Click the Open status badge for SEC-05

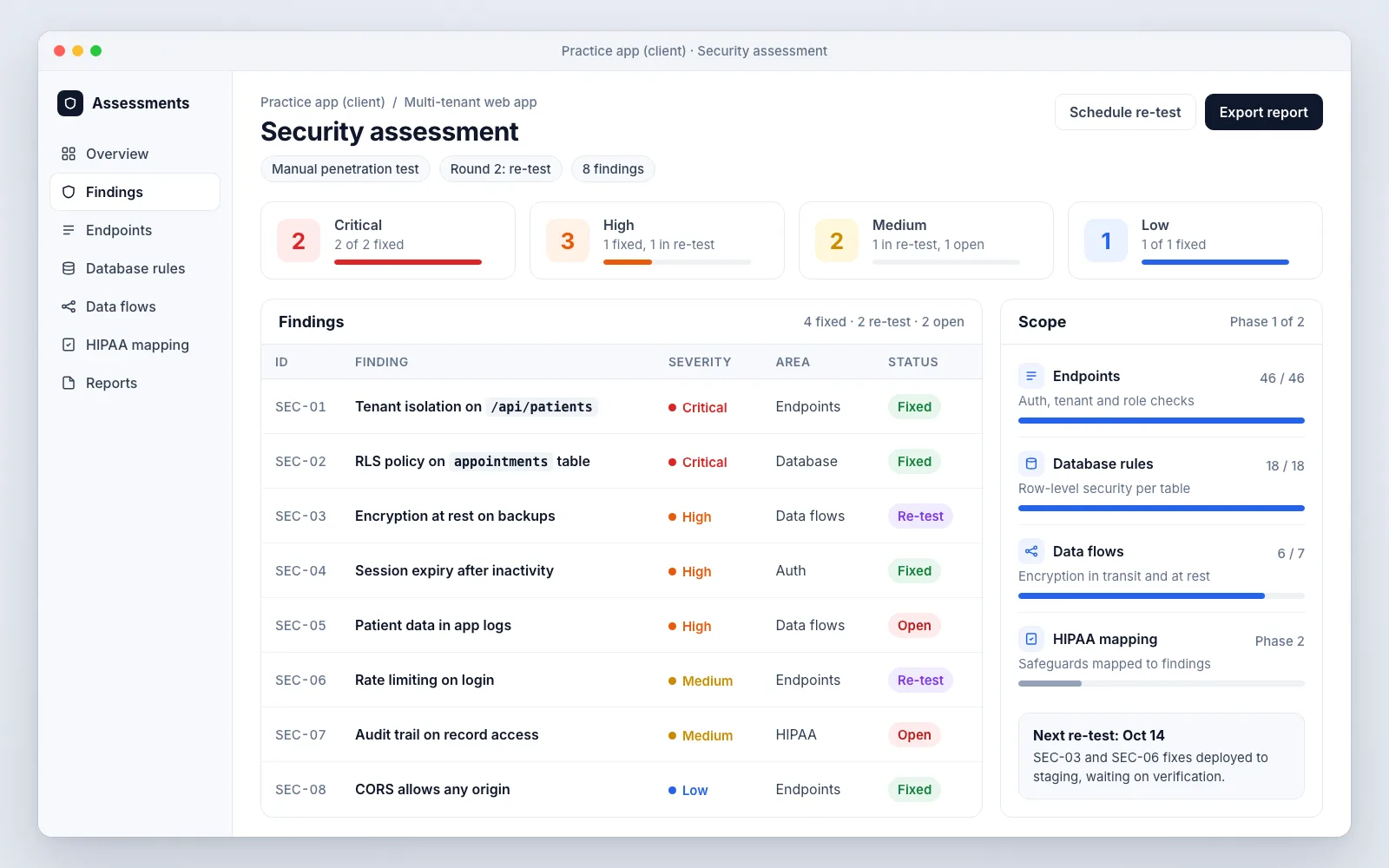tap(914, 625)
